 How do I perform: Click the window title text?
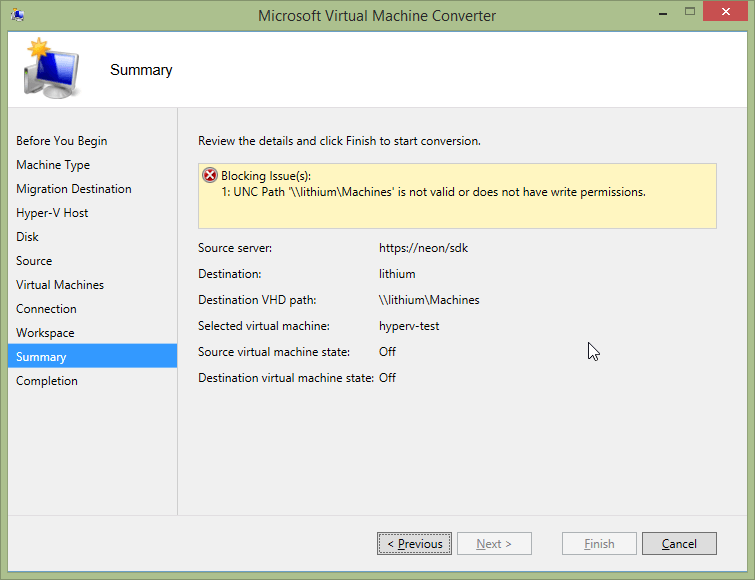(377, 15)
